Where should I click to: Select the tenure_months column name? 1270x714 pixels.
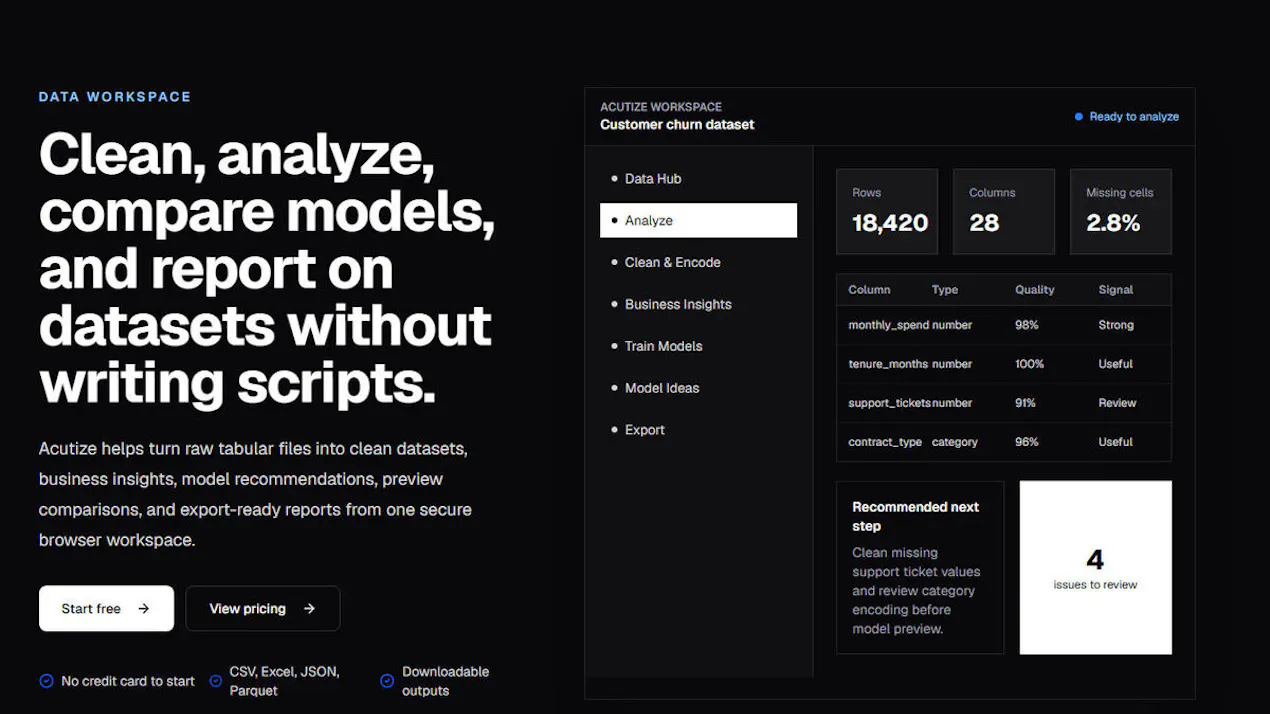pos(888,364)
